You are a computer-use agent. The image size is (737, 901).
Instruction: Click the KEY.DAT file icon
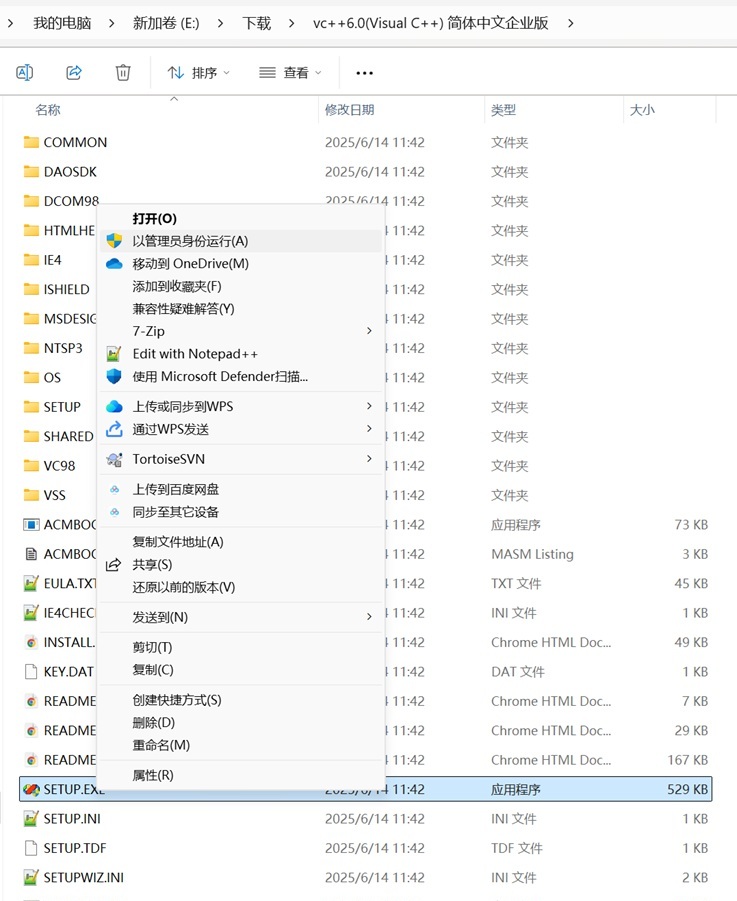tap(31, 672)
